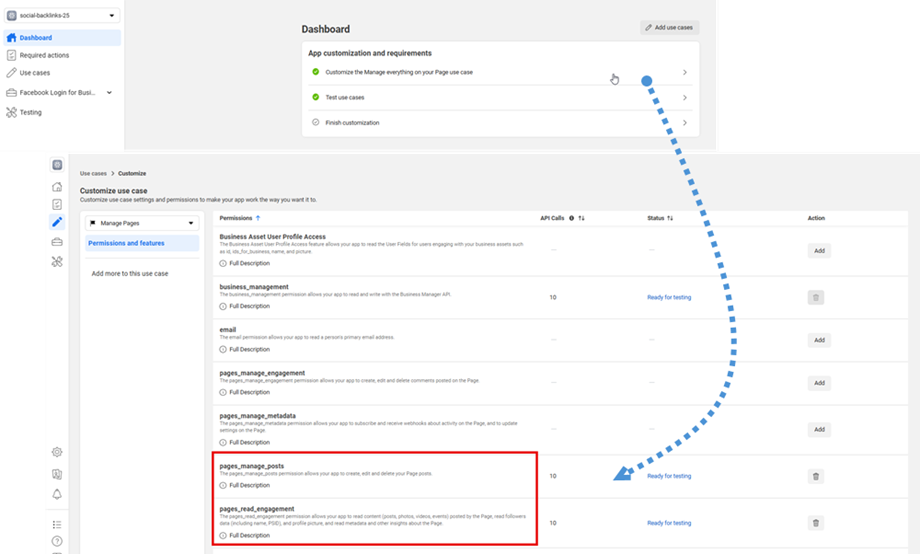Screen dimensions: 920x554
Task: Open the social-backlinks-25 app selector dropdown
Action: [62, 16]
